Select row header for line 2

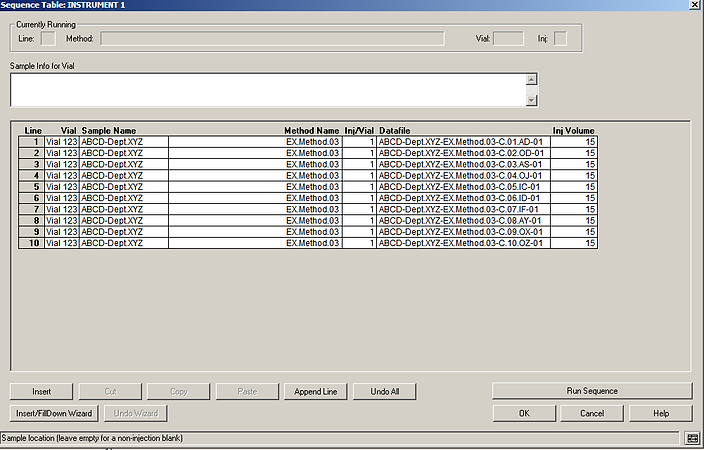[x=31, y=153]
